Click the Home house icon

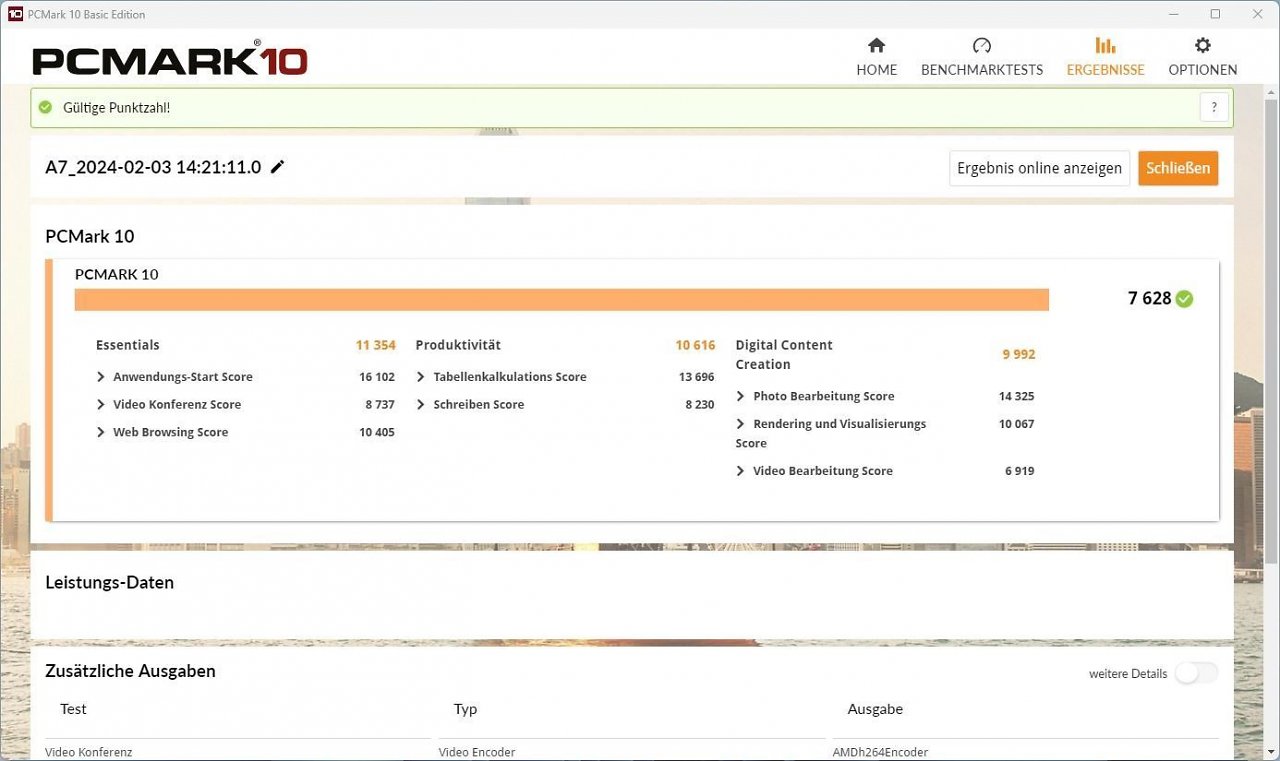(x=876, y=45)
